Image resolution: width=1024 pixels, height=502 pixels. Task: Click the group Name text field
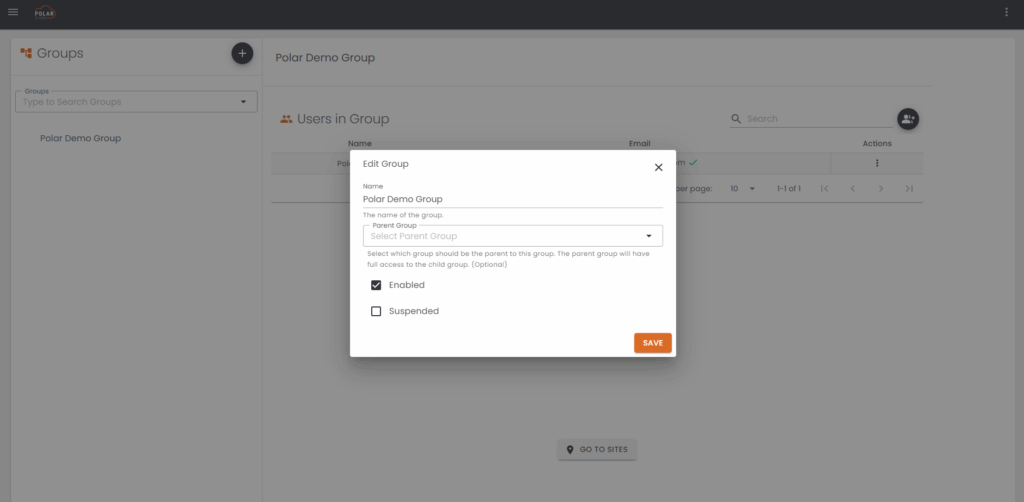tap(512, 199)
